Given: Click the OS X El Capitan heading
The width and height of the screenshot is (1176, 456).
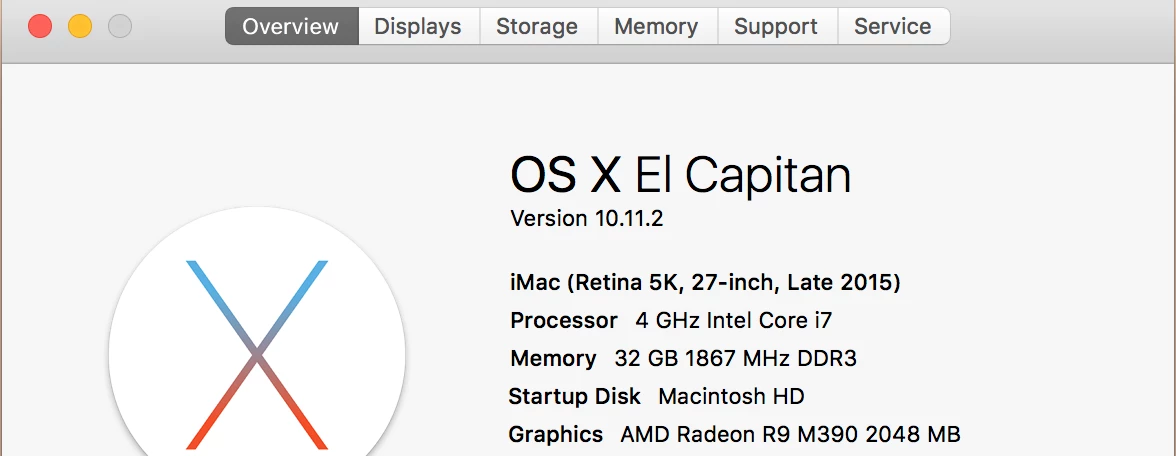Looking at the screenshot, I should pyautogui.click(x=680, y=175).
